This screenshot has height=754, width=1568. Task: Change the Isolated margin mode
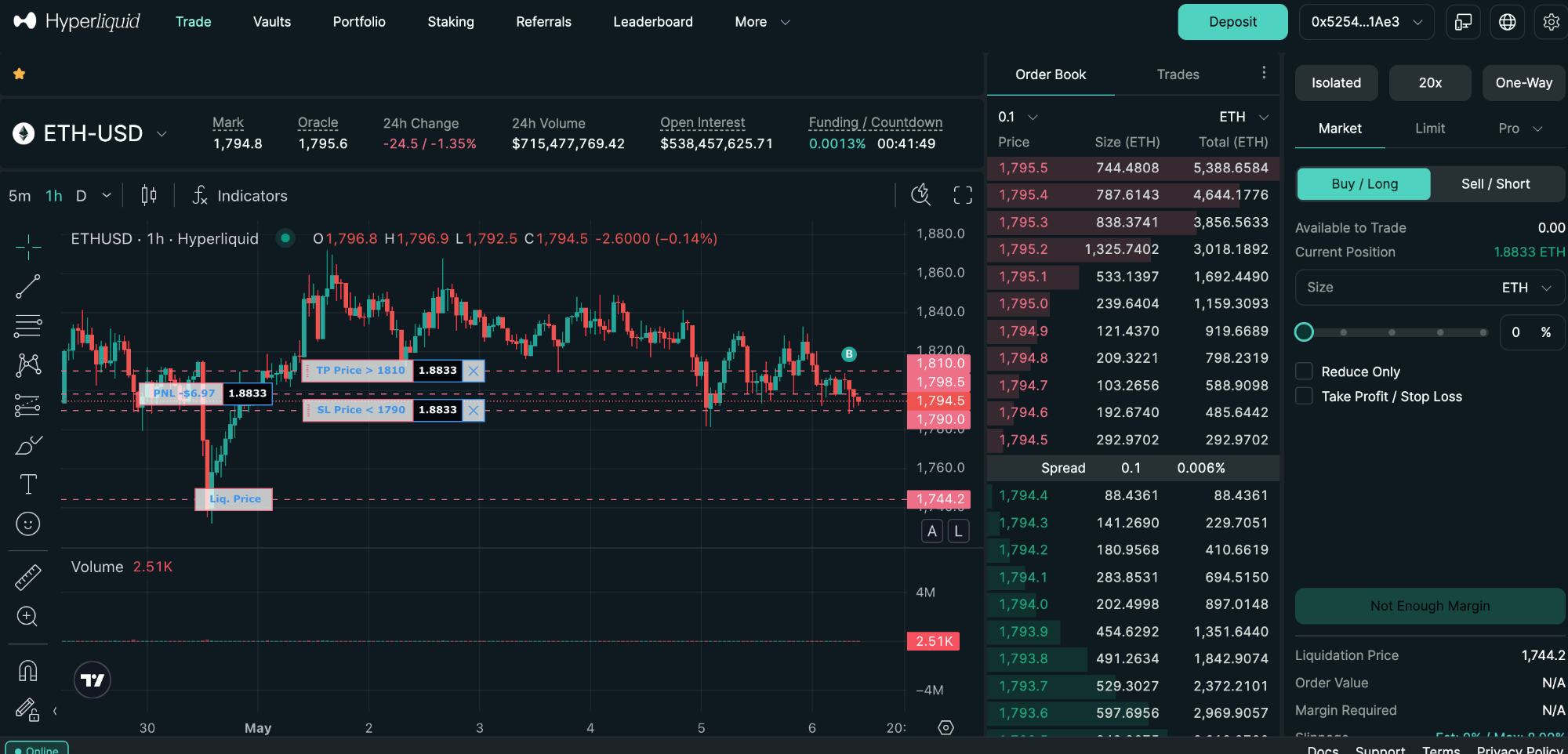tap(1336, 83)
